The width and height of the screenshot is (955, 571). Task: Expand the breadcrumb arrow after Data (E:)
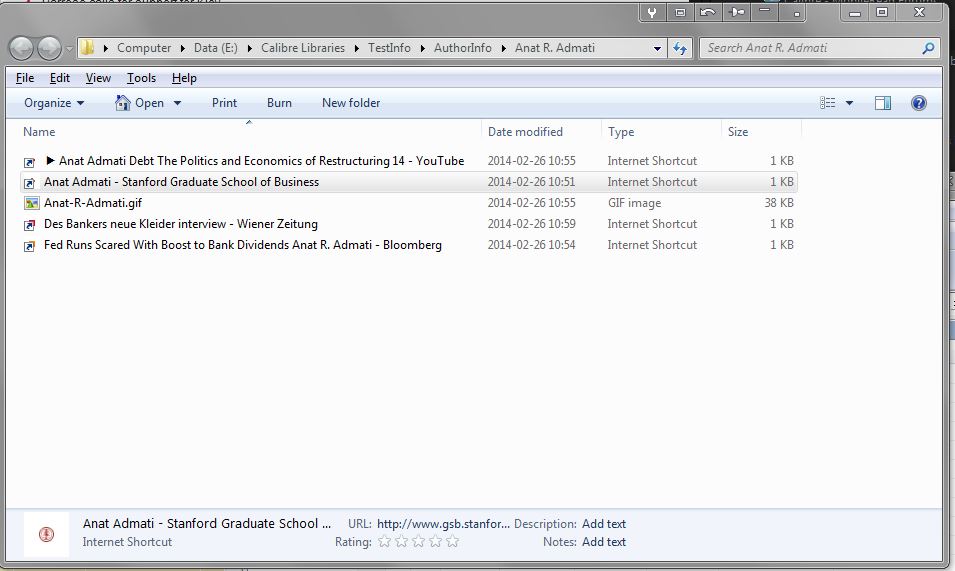pyautogui.click(x=250, y=48)
